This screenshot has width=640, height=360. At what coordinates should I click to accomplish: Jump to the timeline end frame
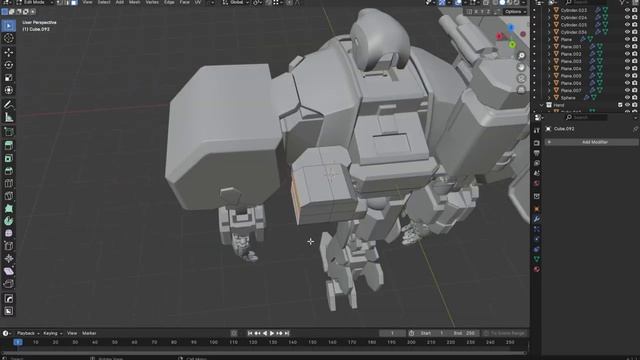(287, 333)
